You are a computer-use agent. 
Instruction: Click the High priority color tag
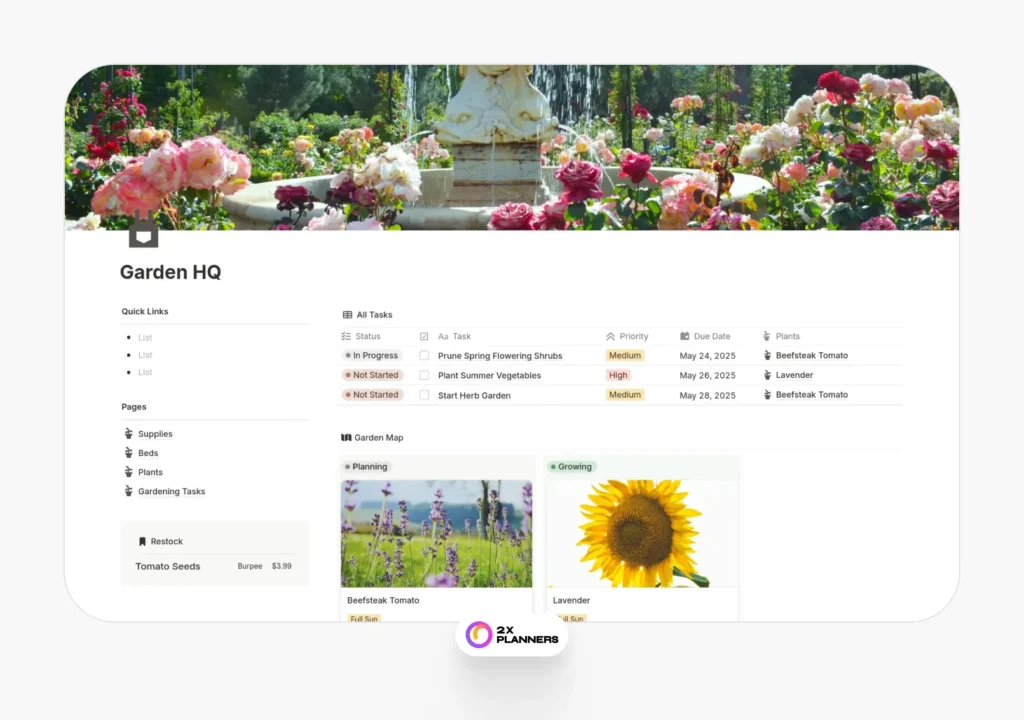(x=618, y=375)
